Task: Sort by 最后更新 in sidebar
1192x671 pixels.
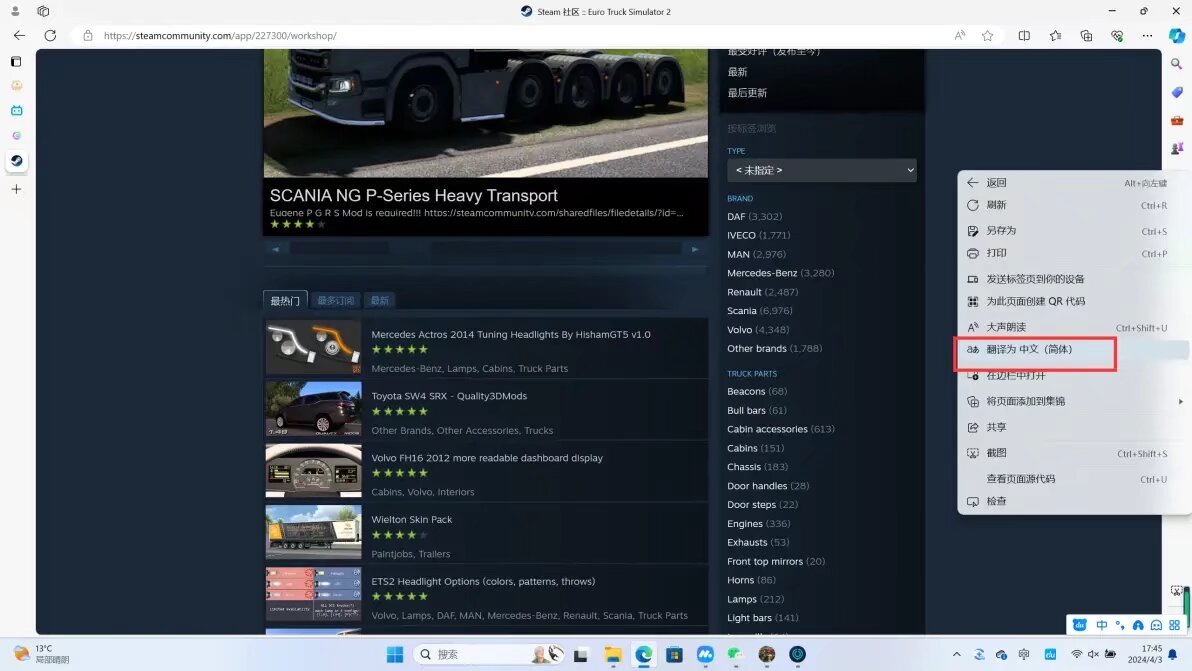Action: point(747,93)
